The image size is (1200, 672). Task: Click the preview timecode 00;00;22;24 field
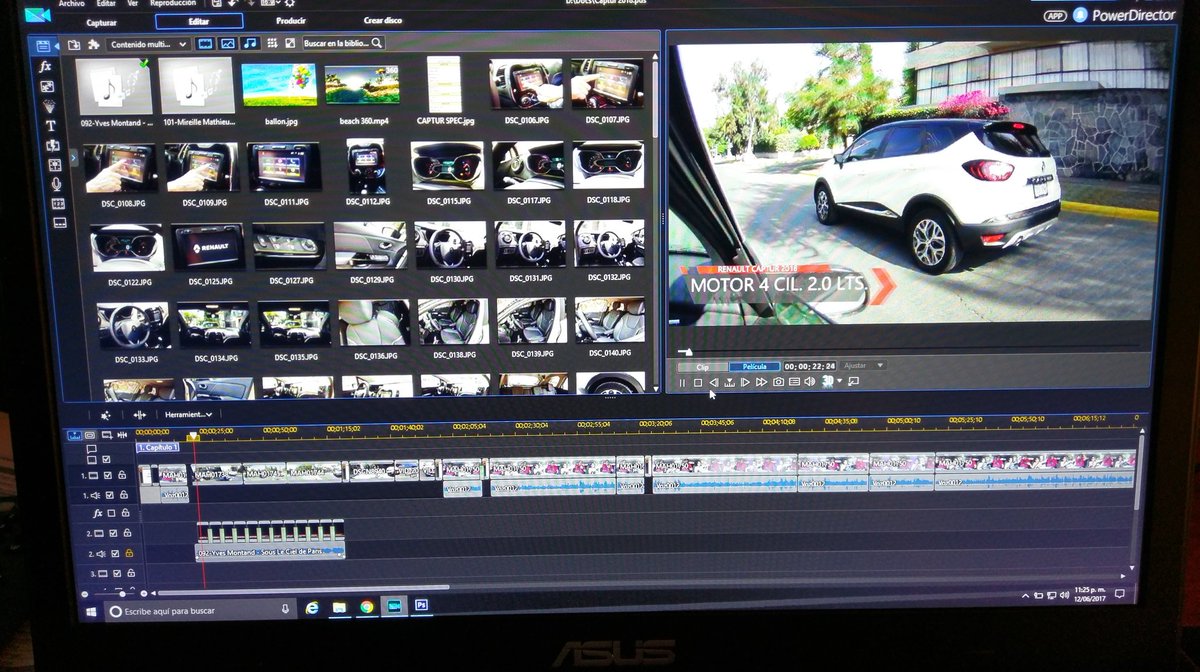coord(810,366)
